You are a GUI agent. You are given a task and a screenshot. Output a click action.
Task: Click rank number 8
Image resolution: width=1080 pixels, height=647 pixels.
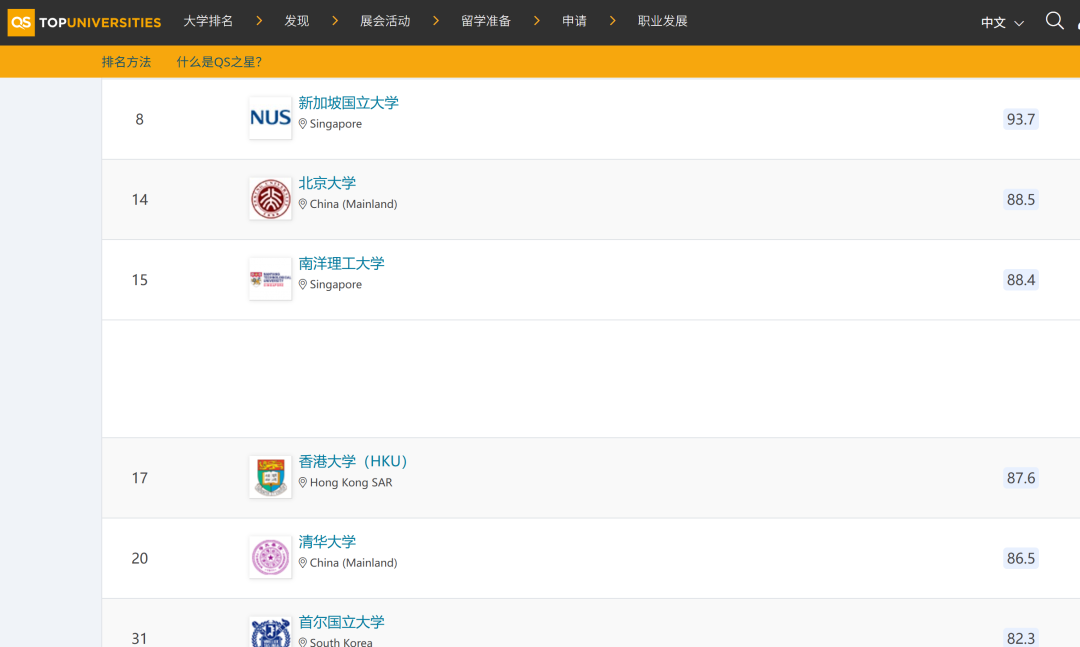point(140,120)
